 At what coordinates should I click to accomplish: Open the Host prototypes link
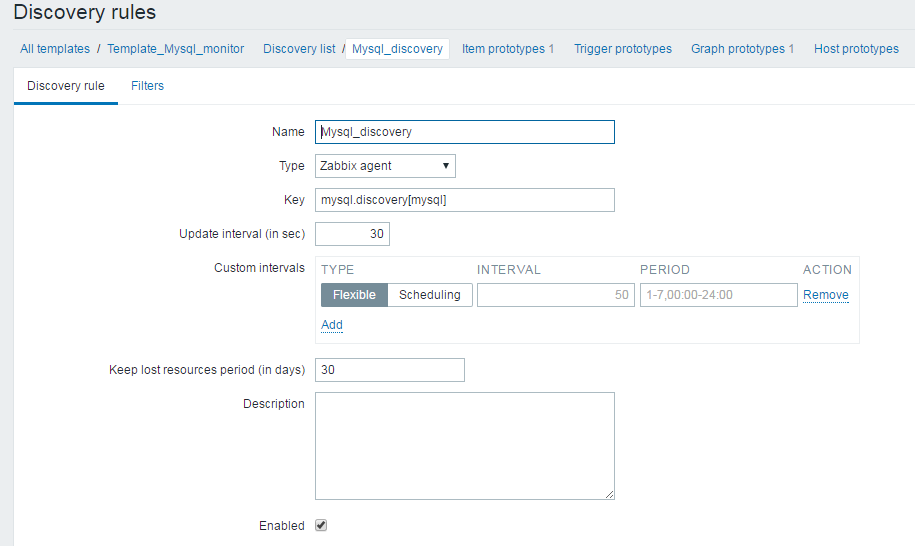click(856, 49)
